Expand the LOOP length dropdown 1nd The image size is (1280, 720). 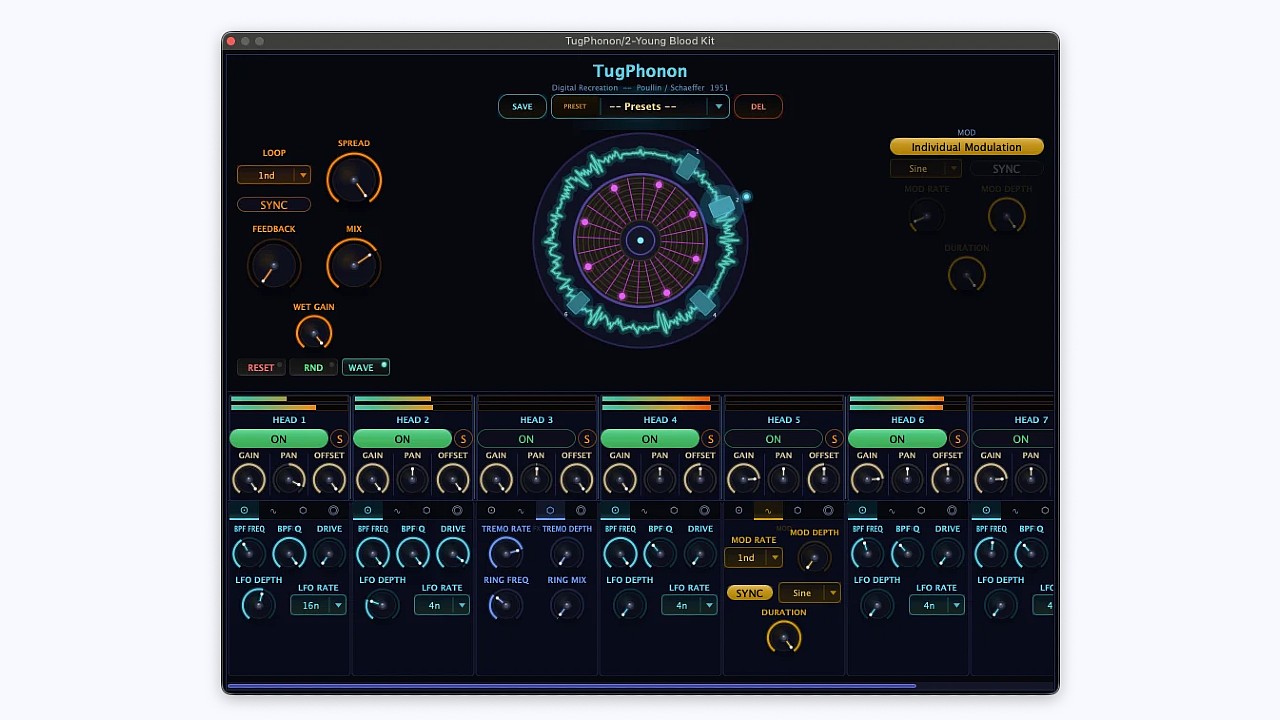(274, 175)
